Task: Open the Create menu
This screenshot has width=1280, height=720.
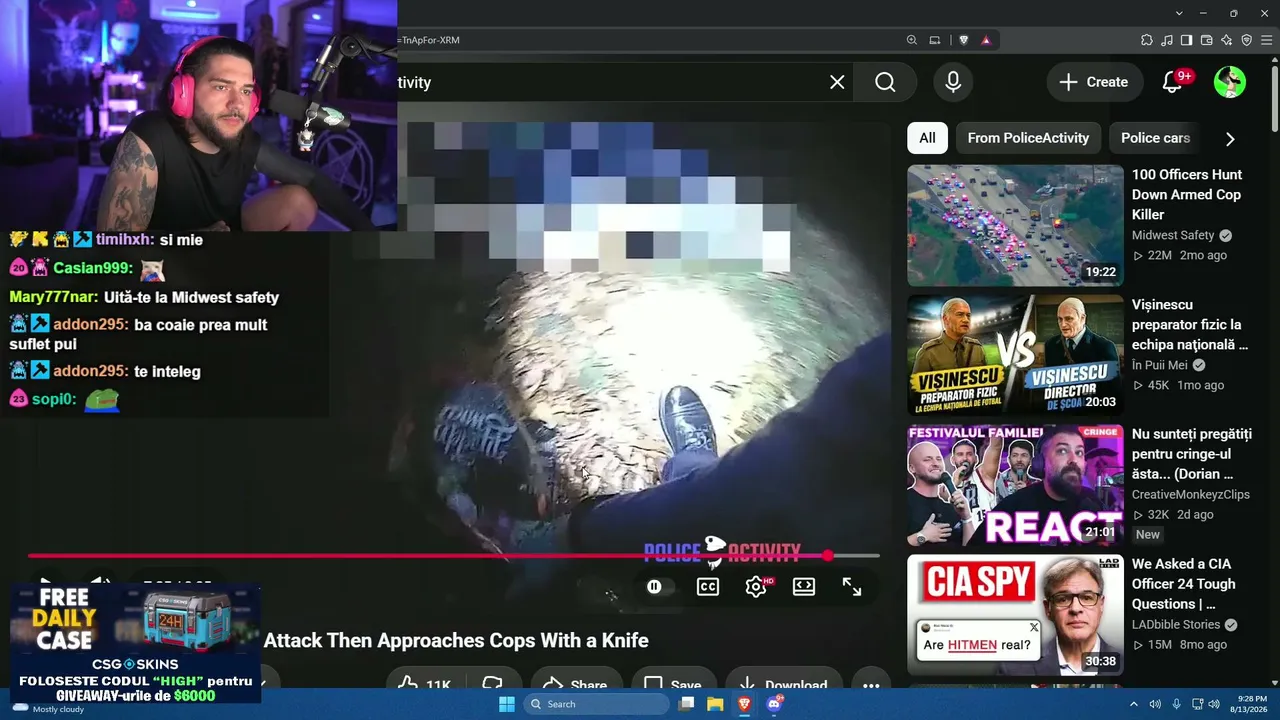Action: click(1094, 82)
